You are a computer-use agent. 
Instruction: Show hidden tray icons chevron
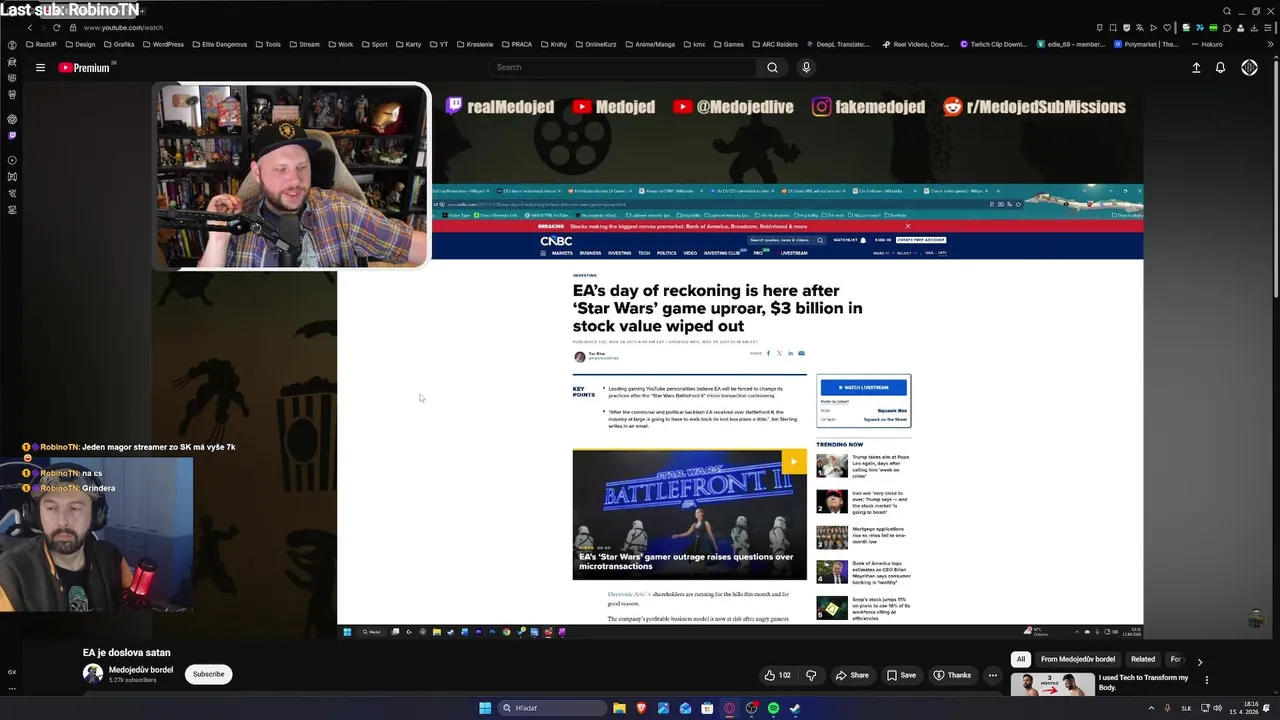click(x=1149, y=708)
